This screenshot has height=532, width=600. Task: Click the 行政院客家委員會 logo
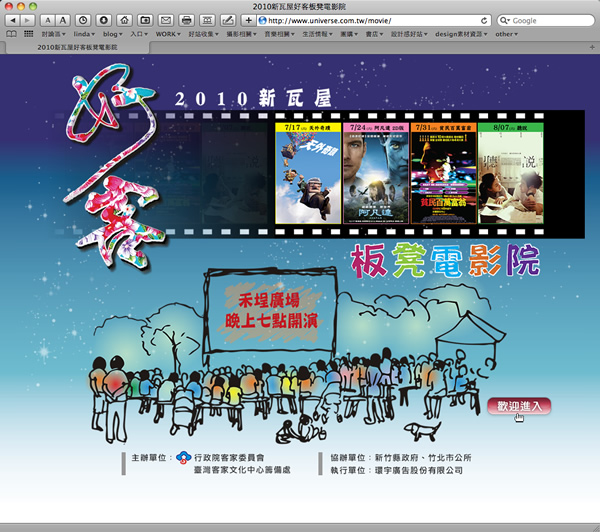(x=184, y=458)
